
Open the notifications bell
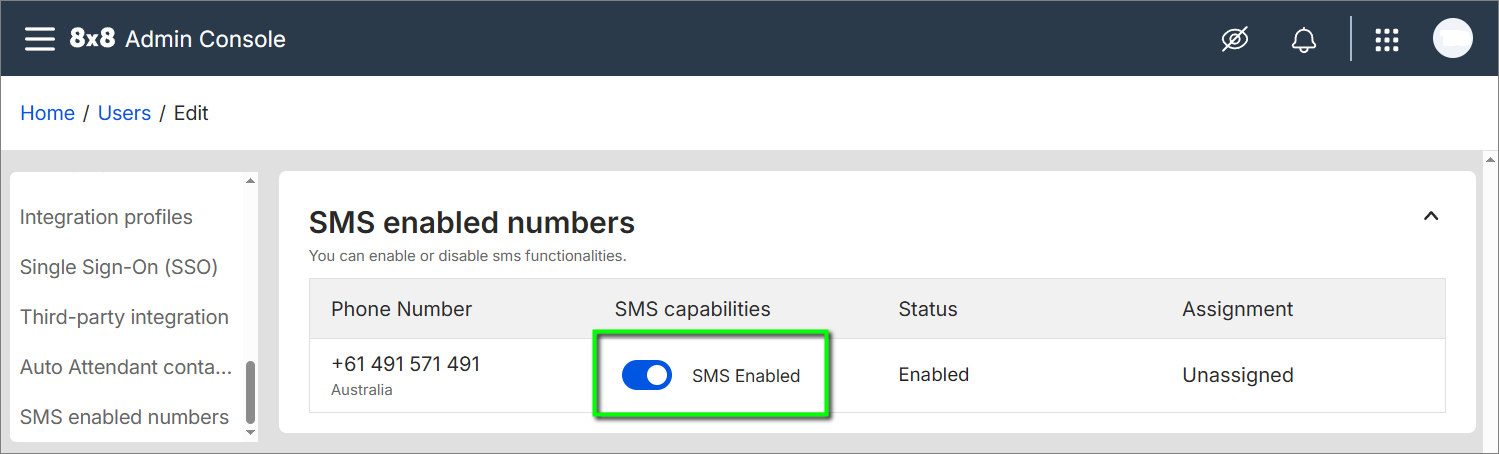click(x=1303, y=40)
